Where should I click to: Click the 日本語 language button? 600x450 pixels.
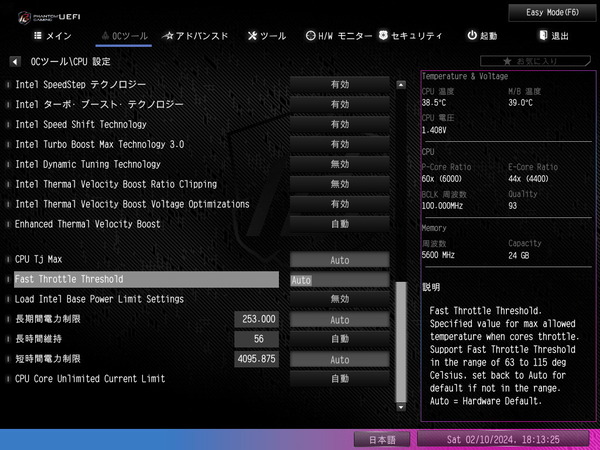click(384, 439)
